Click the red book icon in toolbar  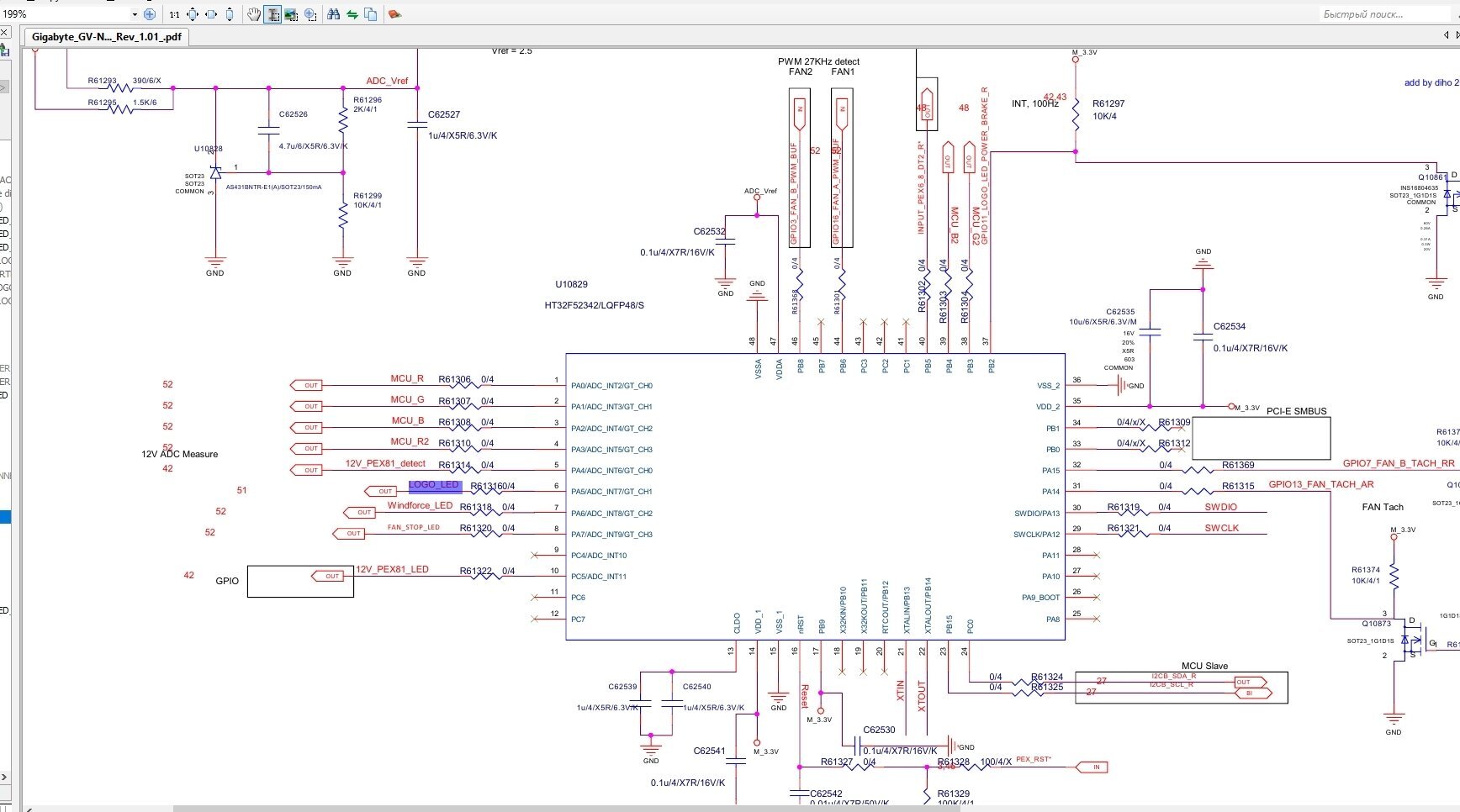pyautogui.click(x=394, y=14)
